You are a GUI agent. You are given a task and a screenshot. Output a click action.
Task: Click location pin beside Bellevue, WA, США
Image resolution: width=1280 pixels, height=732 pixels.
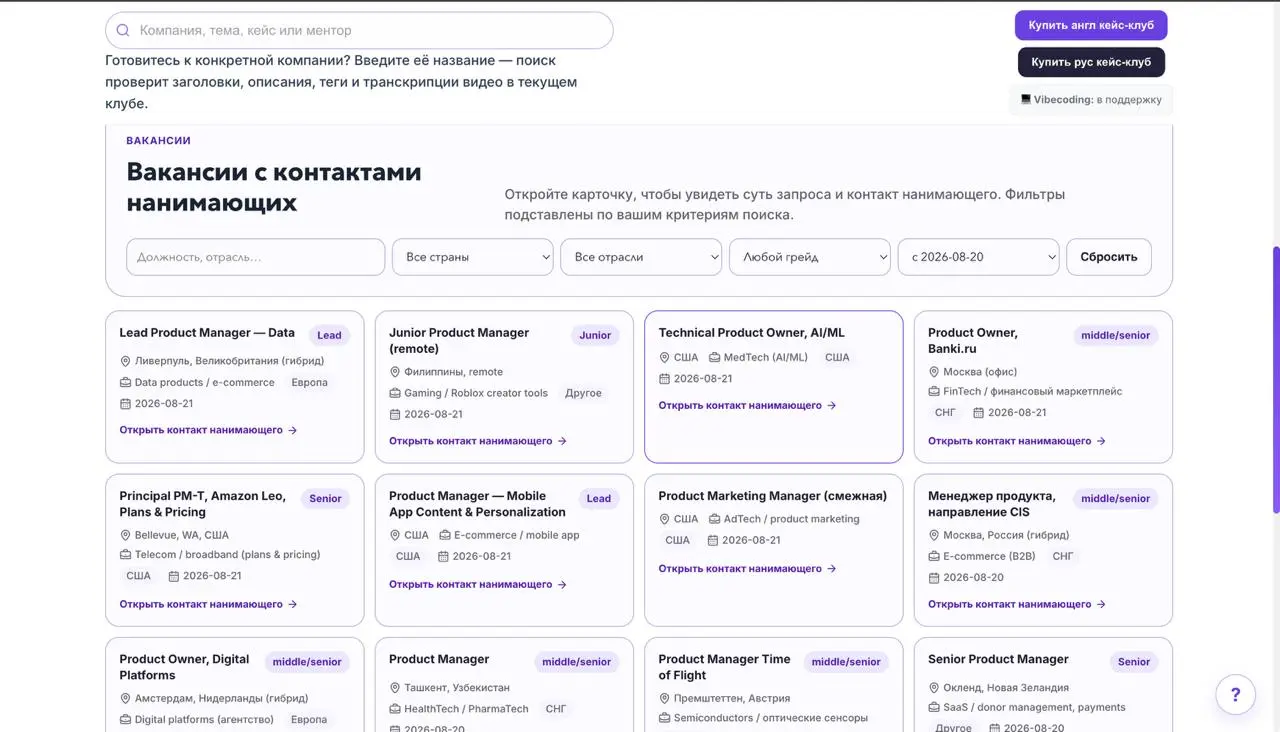[126, 535]
